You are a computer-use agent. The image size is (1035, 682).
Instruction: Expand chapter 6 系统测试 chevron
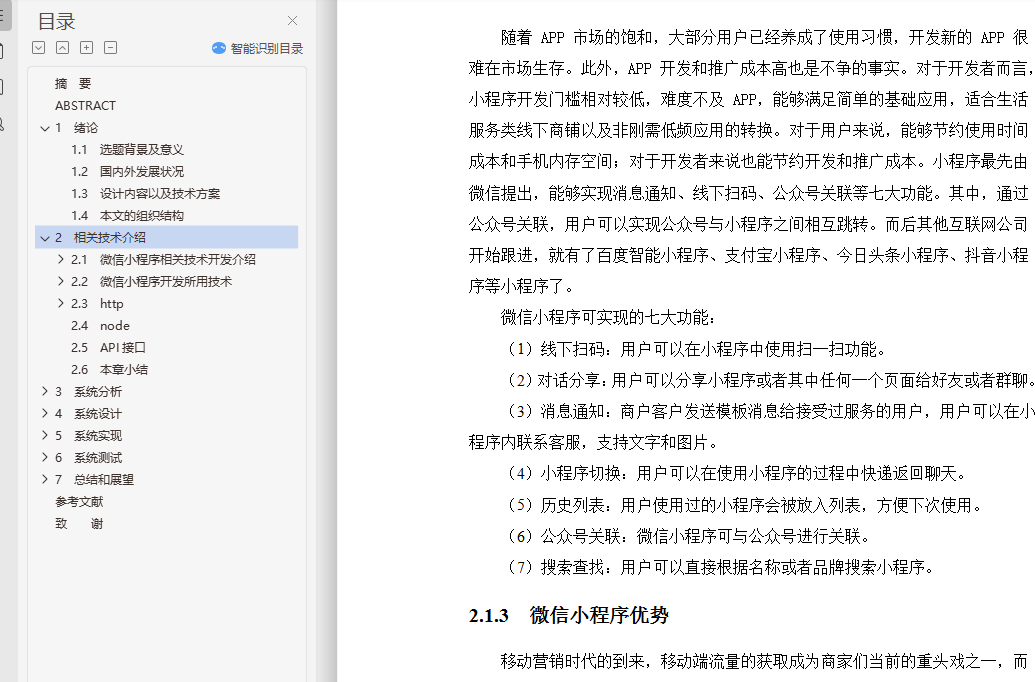45,457
